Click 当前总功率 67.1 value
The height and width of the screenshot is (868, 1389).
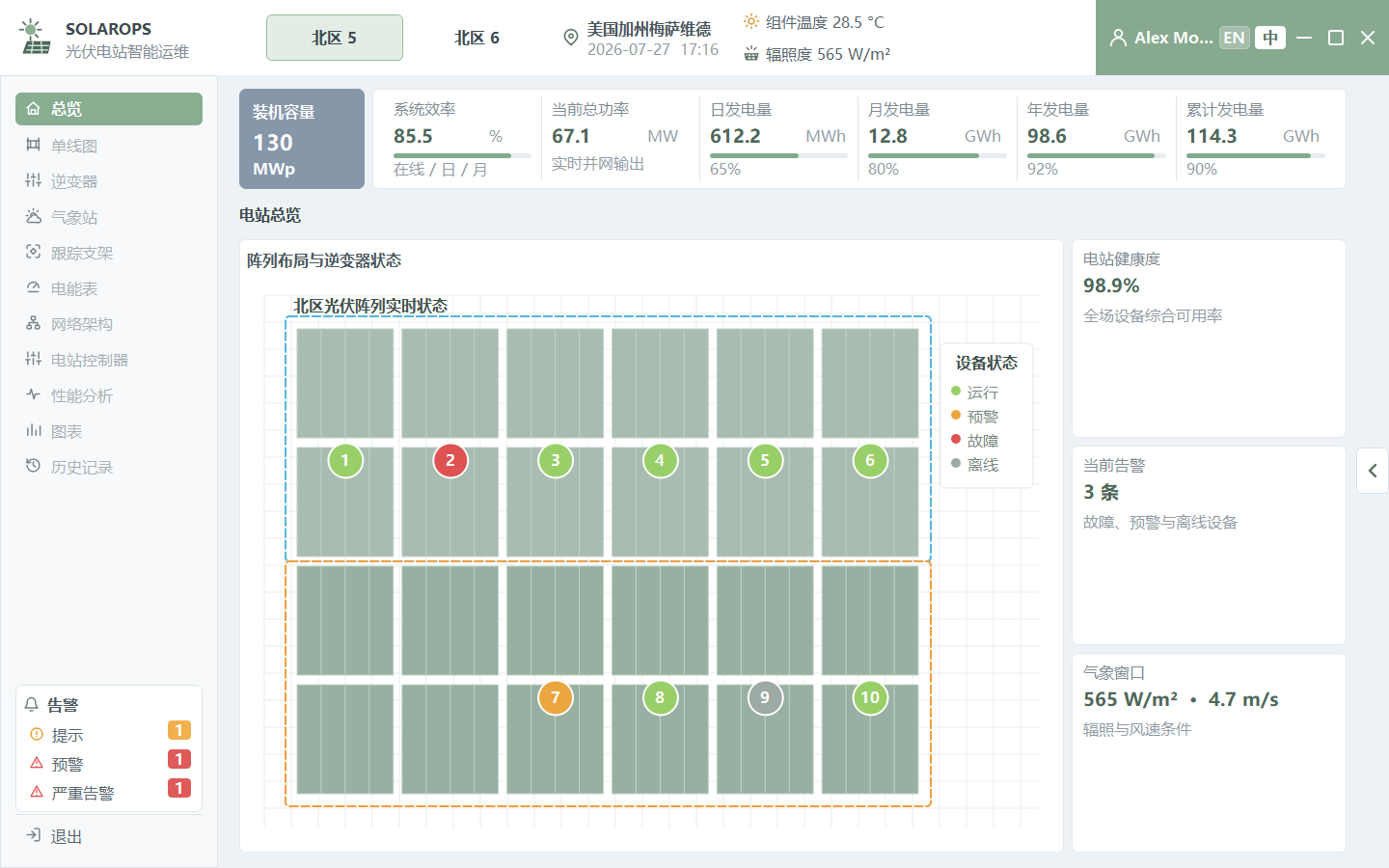571,136
